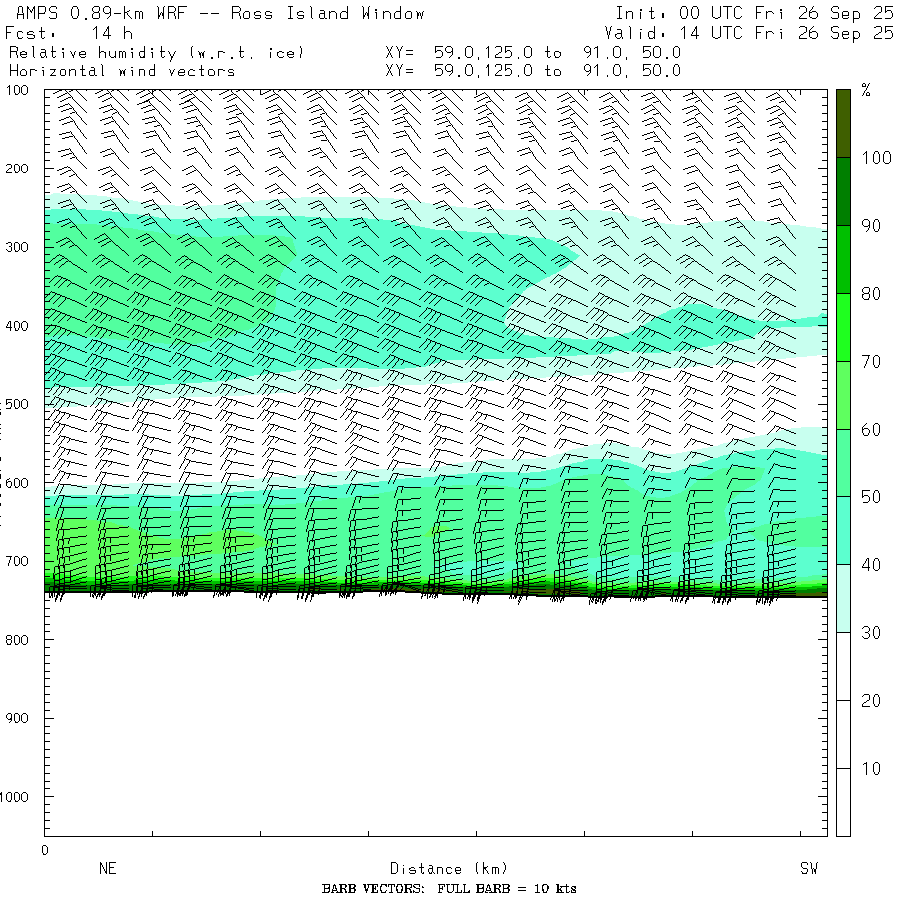
Task: Click the 0 origin label on distance axis
Action: coord(44,850)
